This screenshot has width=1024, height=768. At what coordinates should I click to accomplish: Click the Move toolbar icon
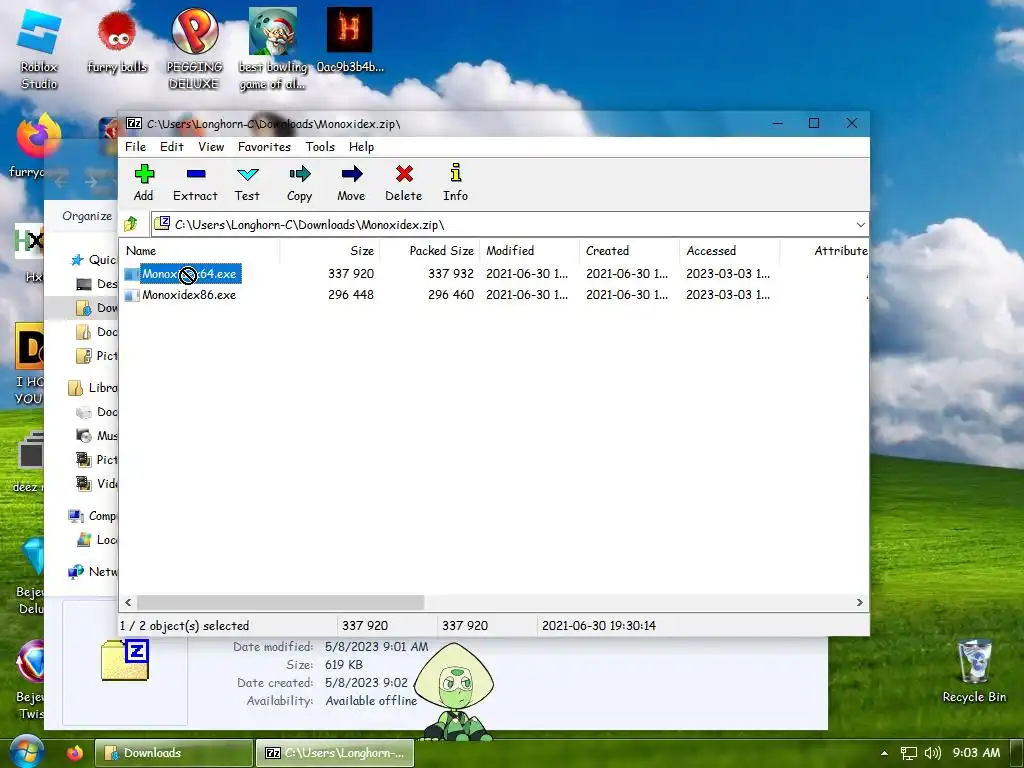pos(351,183)
